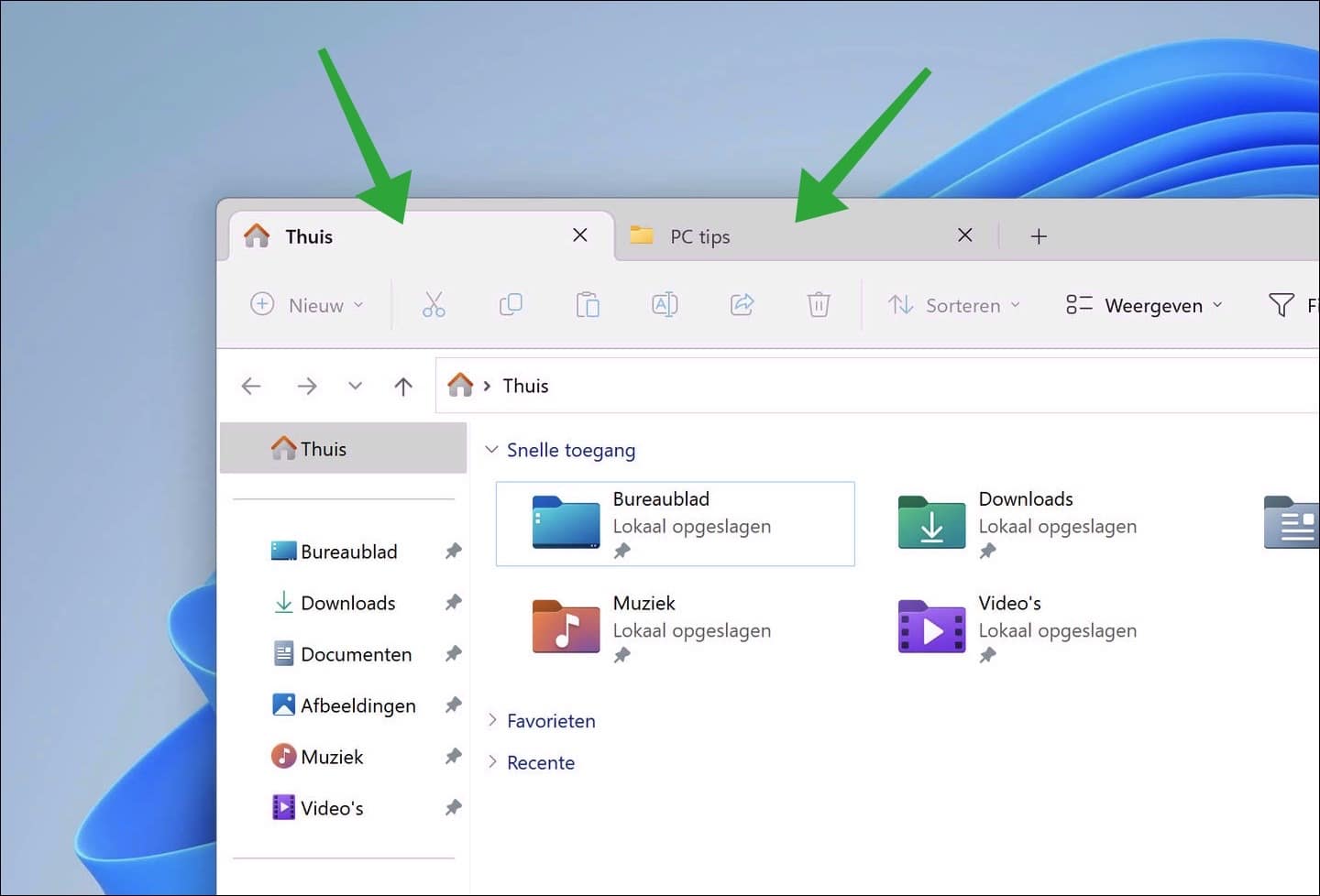This screenshot has height=896, width=1320.
Task: Collapse the Snelle toegang section
Action: tap(492, 450)
